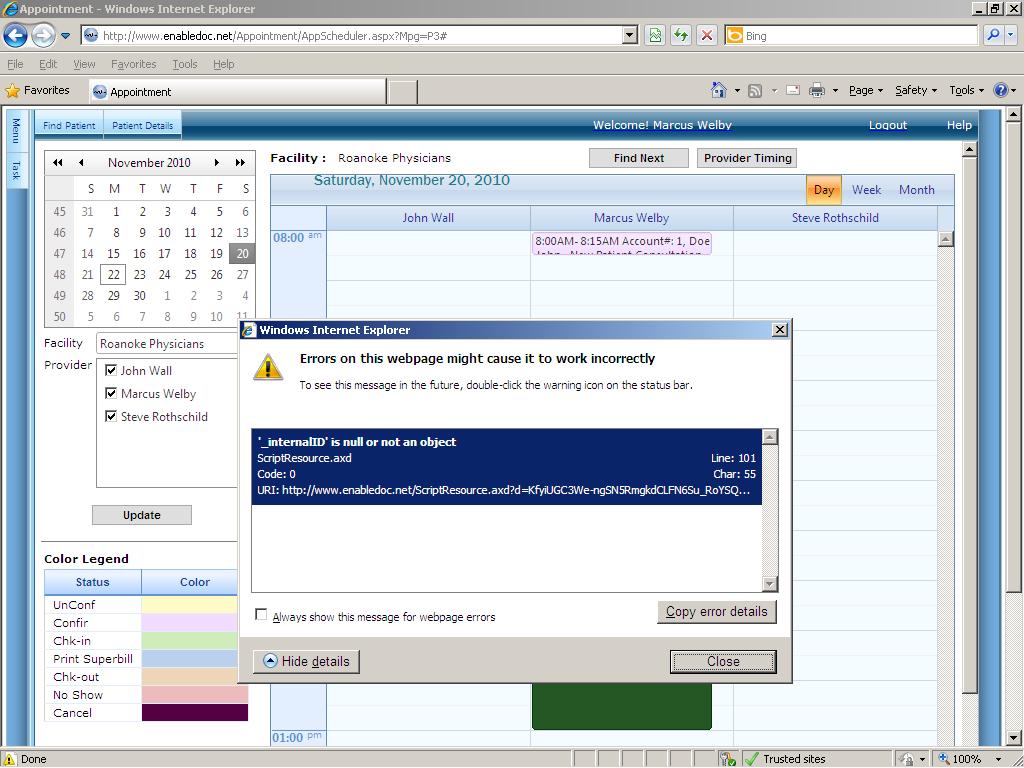Click the Trusted sites checkmark icon

click(752, 759)
